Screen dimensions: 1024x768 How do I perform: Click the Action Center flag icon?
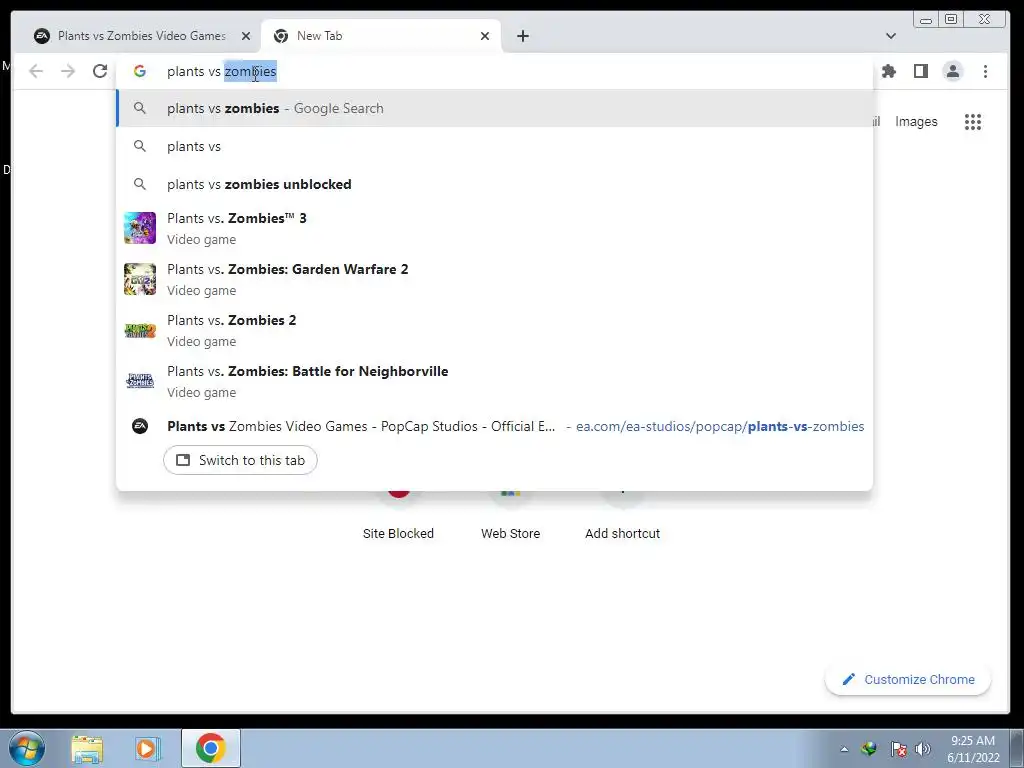tap(898, 749)
